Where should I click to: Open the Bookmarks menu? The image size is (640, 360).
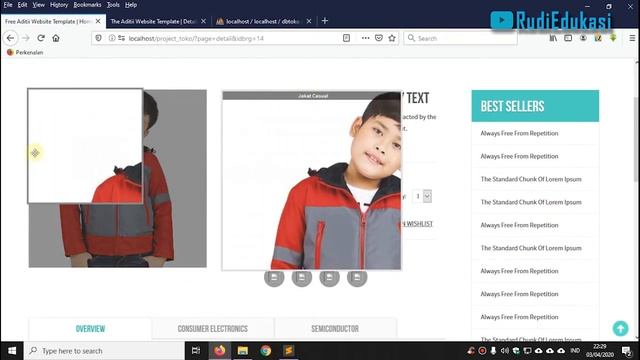(x=87, y=5)
